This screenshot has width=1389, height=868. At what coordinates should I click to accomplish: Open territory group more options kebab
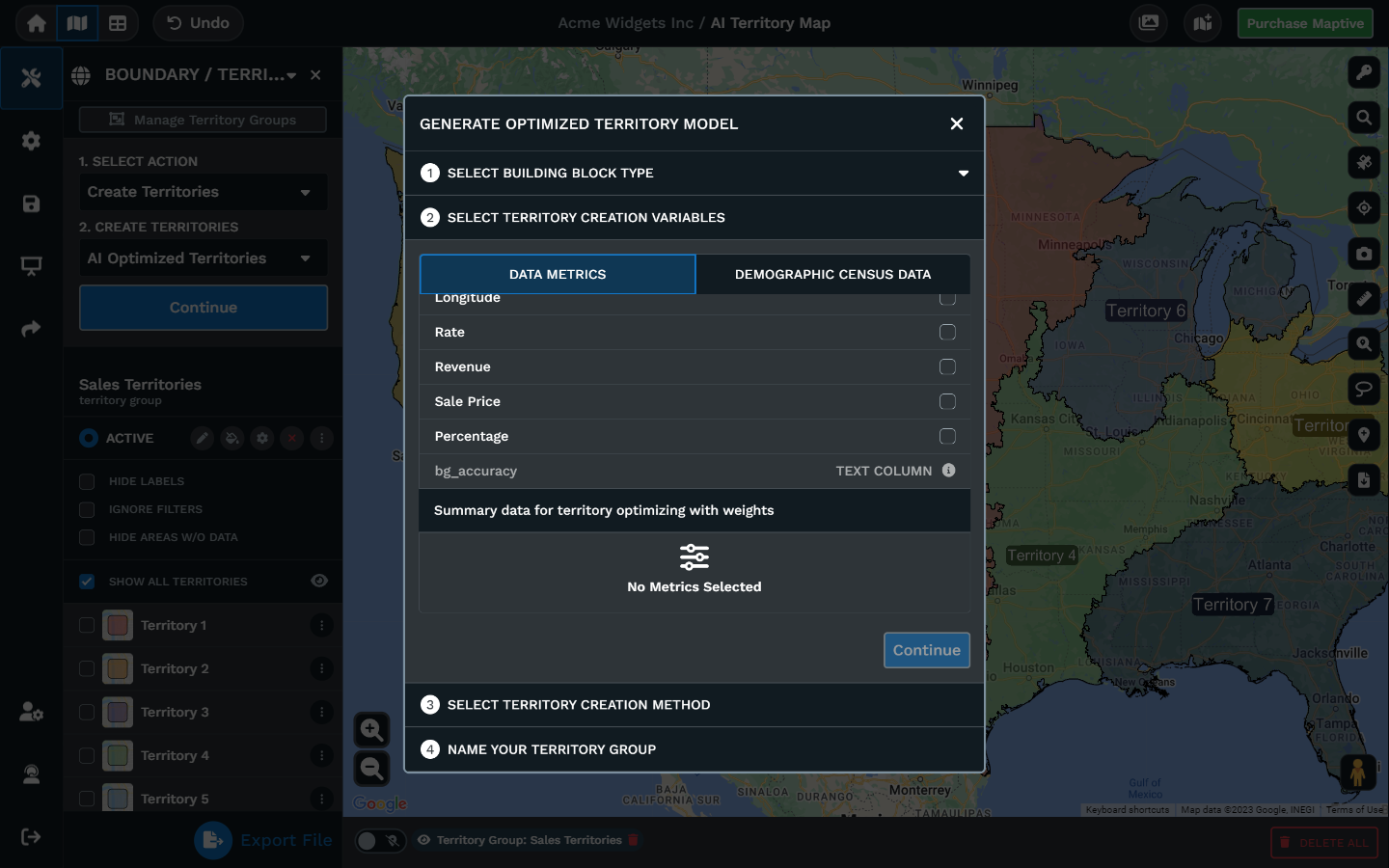coord(321,438)
